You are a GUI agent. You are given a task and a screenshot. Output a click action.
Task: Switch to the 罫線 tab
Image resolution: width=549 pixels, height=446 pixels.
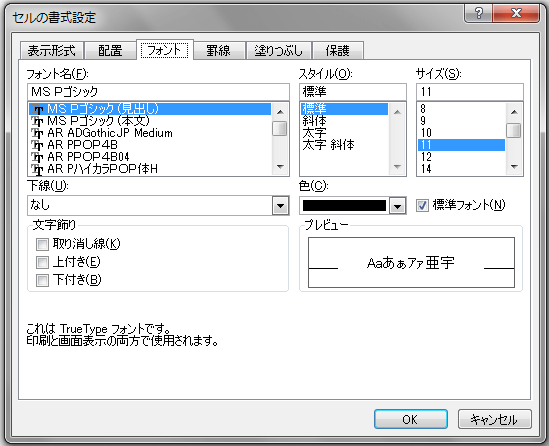[218, 51]
